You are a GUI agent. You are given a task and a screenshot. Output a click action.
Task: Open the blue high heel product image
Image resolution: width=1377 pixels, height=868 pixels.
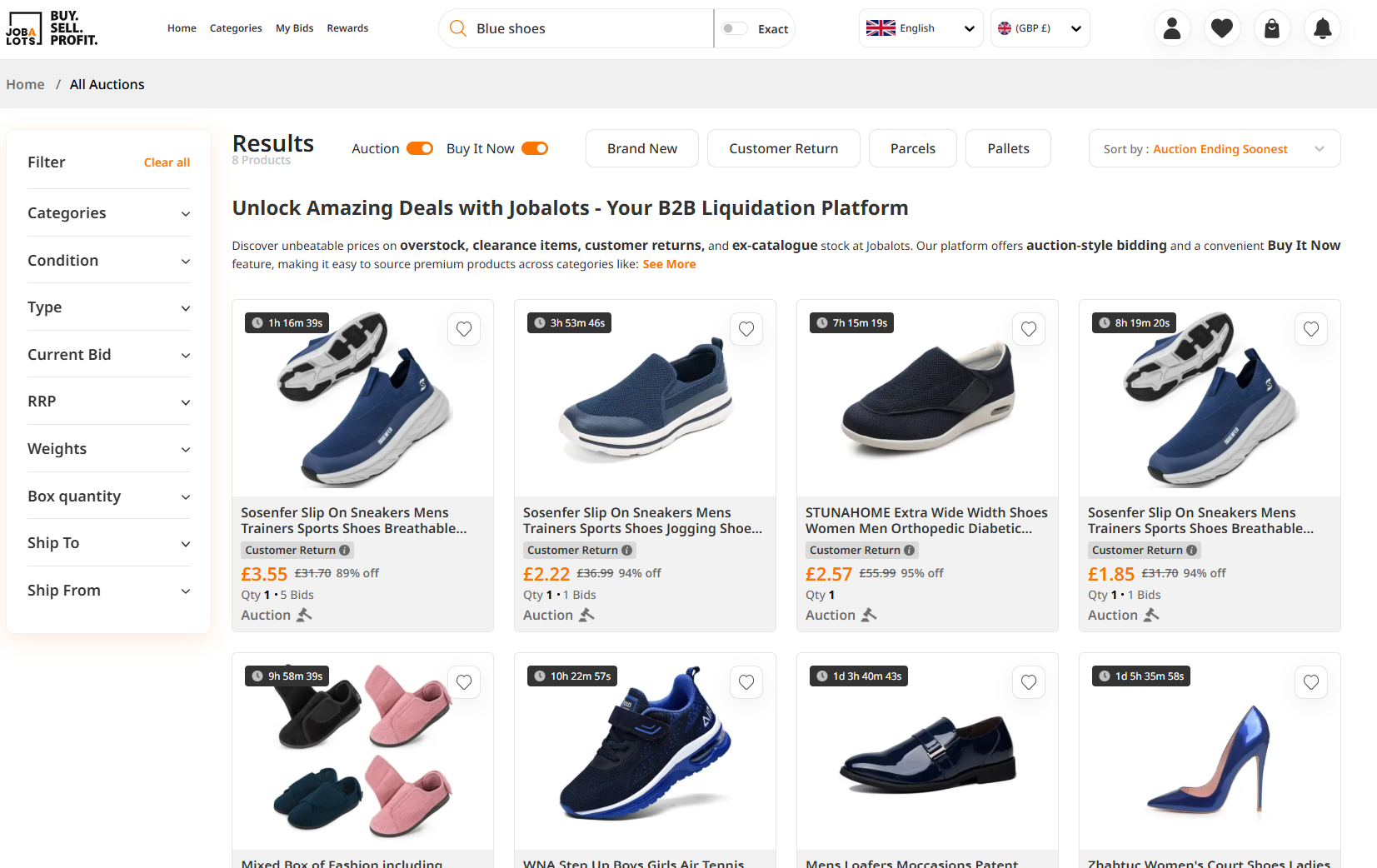click(x=1210, y=751)
